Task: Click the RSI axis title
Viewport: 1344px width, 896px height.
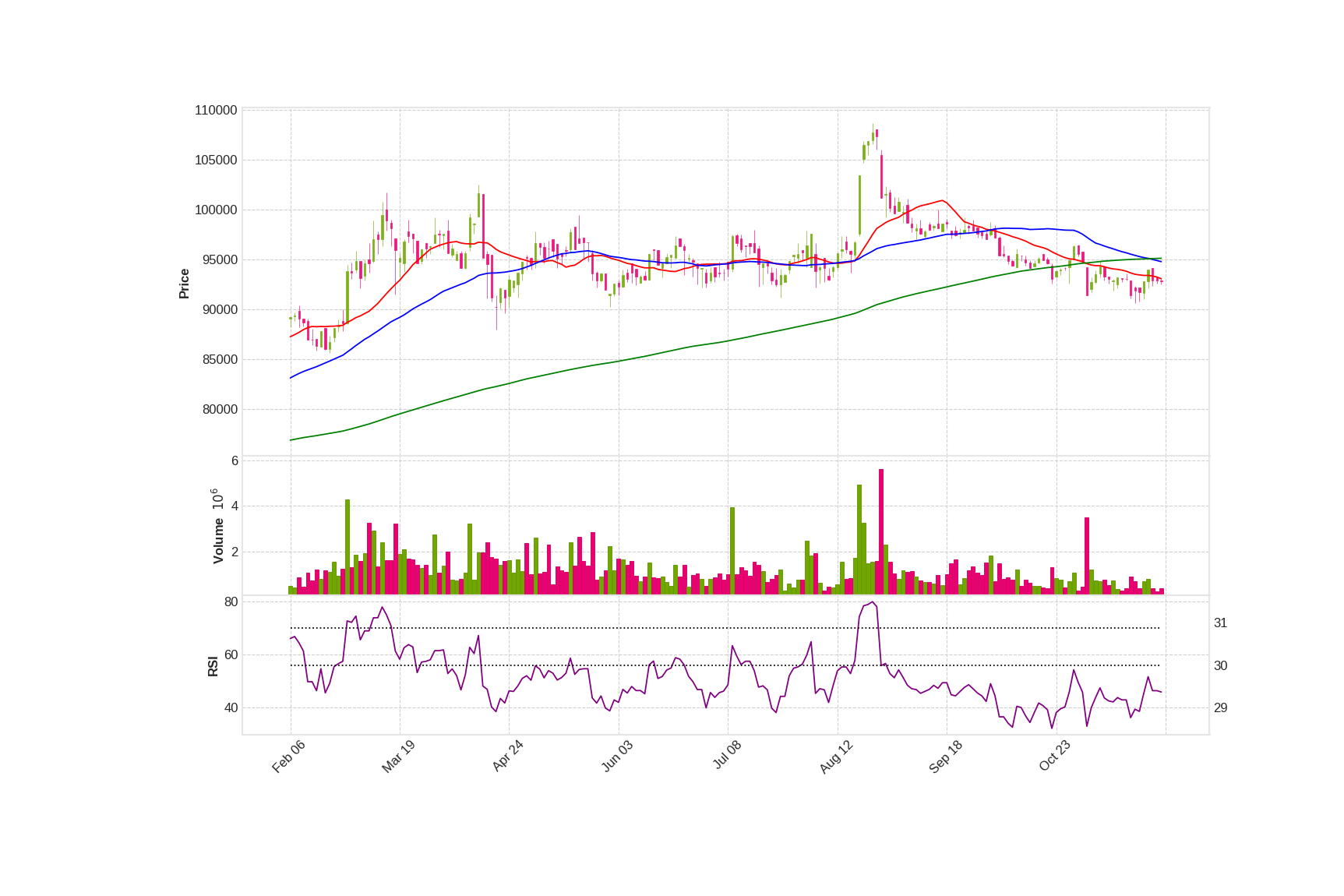Action: pos(213,666)
